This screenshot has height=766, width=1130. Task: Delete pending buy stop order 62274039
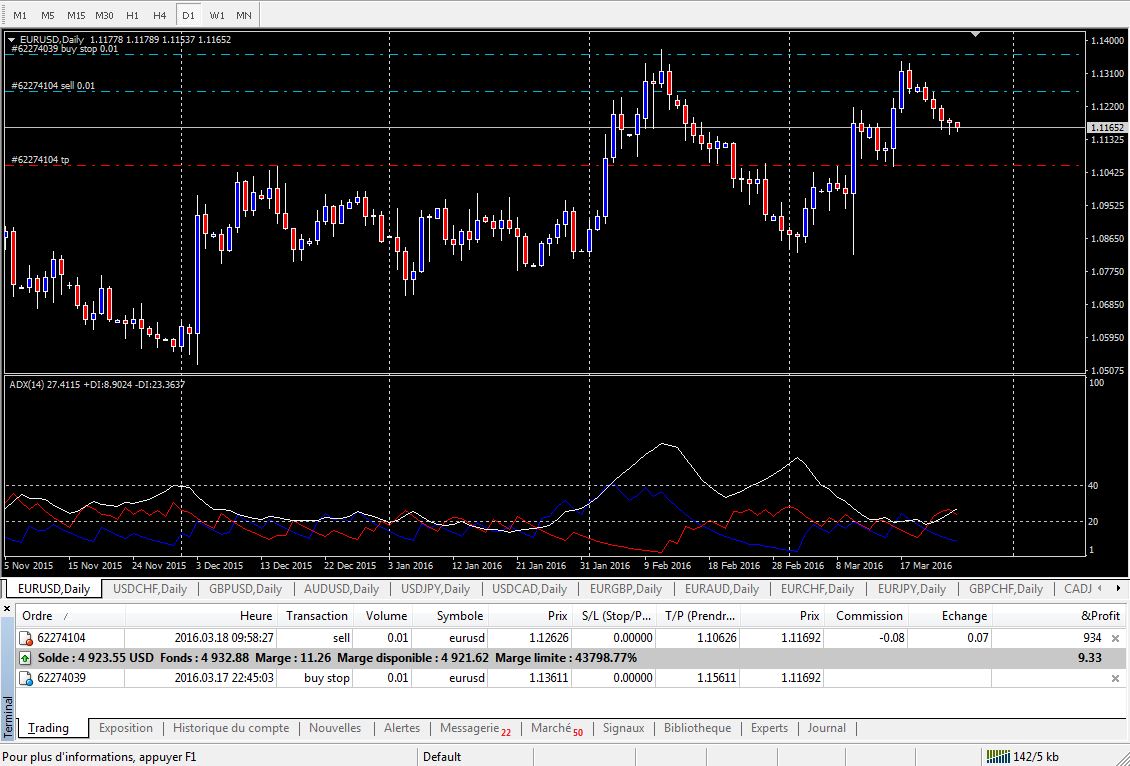pyautogui.click(x=1115, y=678)
